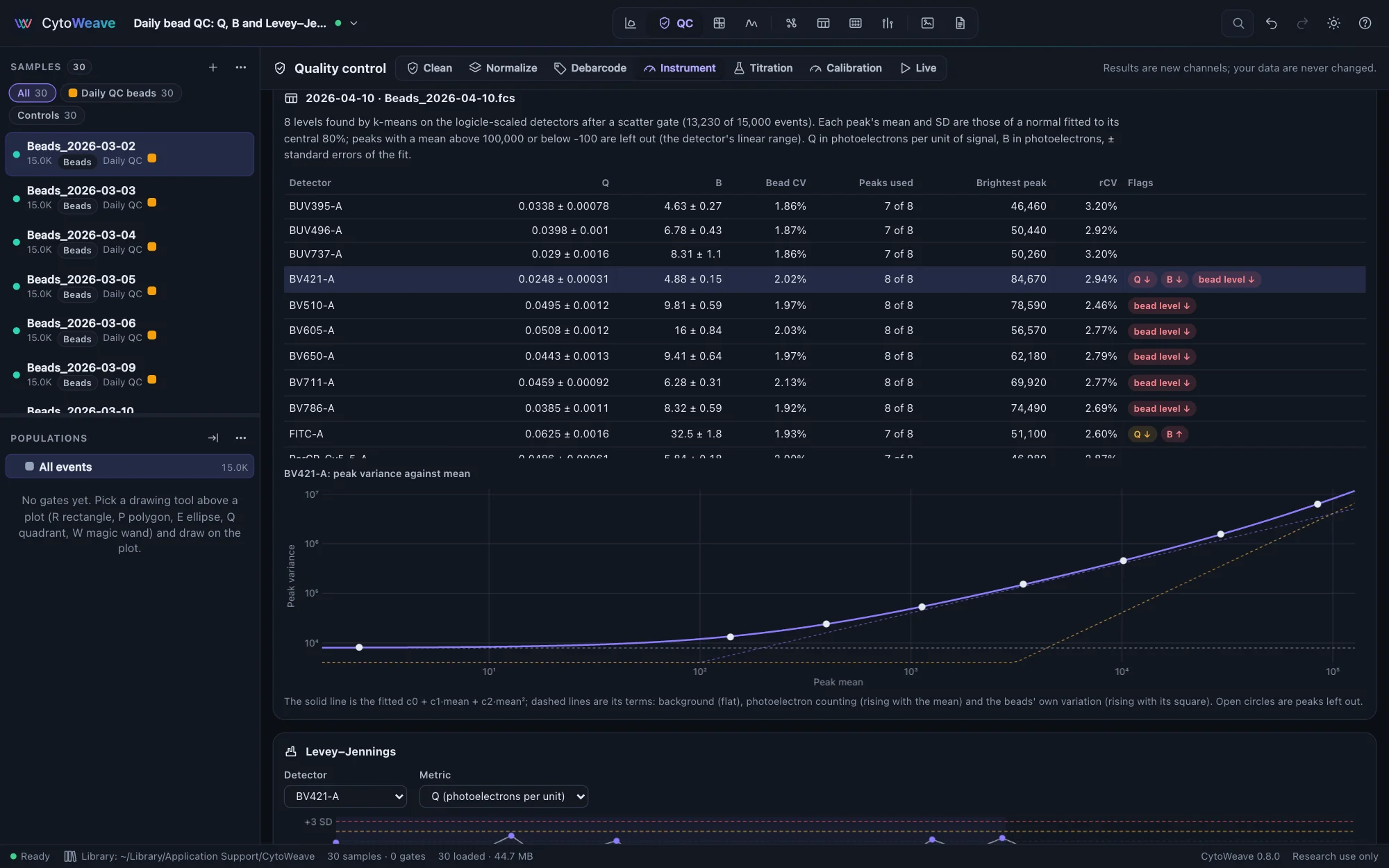
Task: Switch to the Calibration tab
Action: point(846,67)
